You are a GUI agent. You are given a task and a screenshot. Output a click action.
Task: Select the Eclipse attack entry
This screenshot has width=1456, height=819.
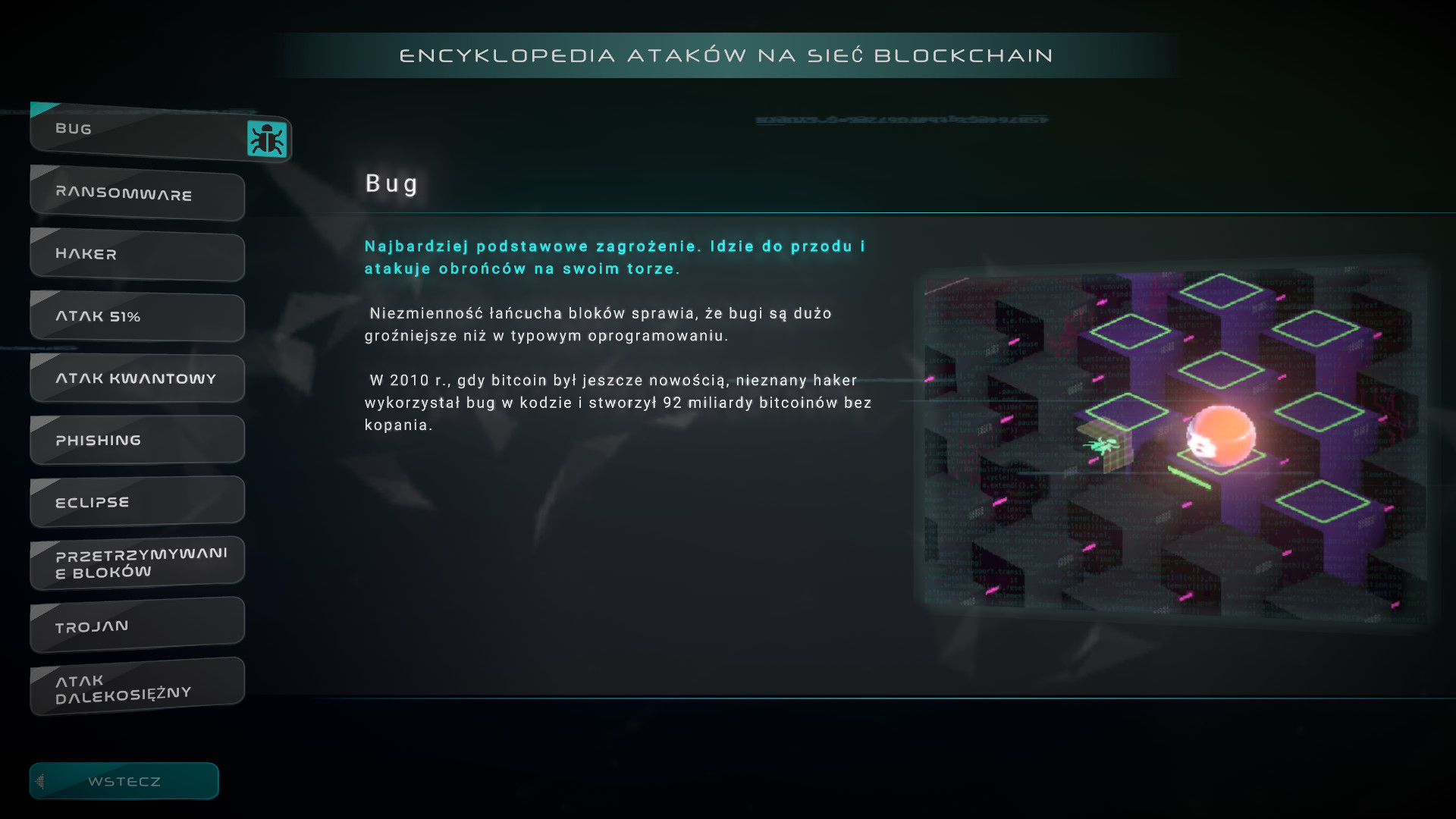137,501
